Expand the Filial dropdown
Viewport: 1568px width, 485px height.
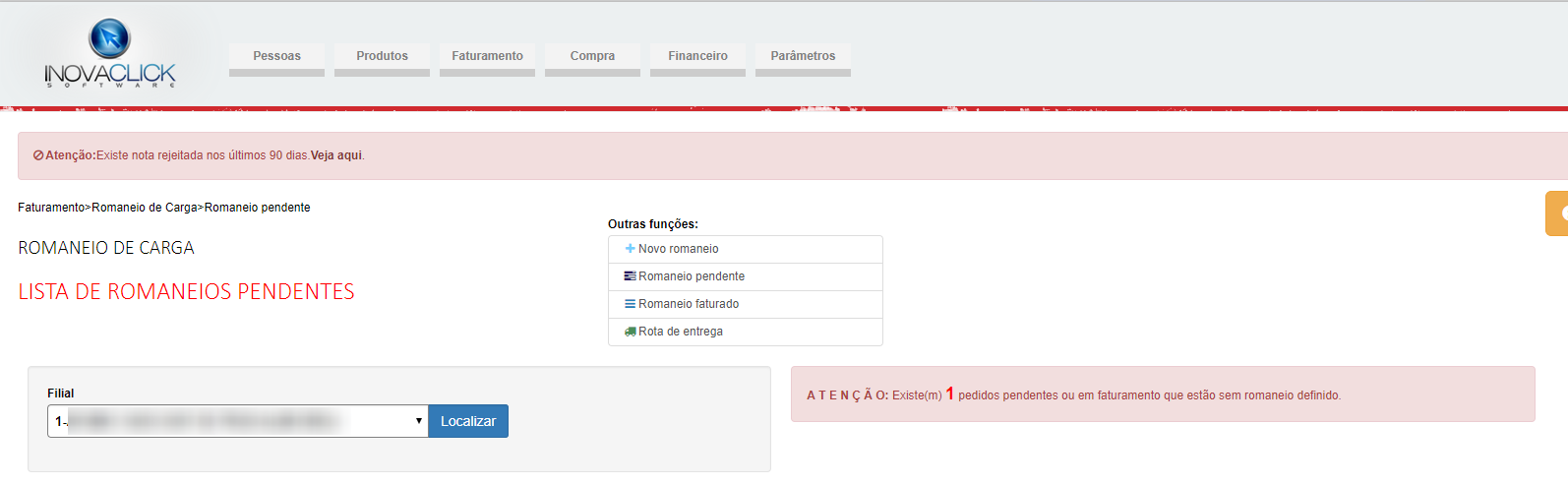pyautogui.click(x=237, y=421)
